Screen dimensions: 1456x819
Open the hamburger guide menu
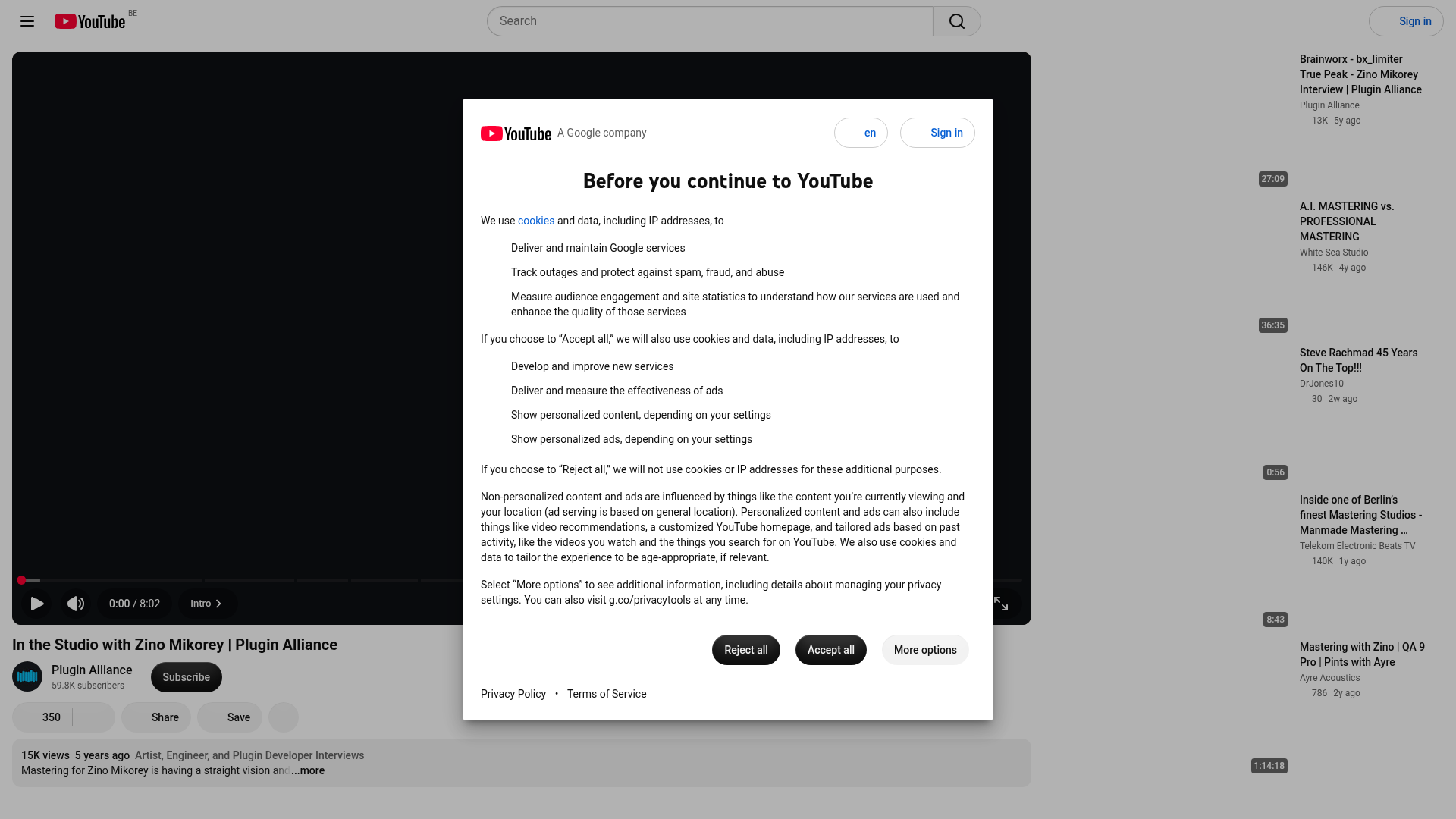coord(27,21)
